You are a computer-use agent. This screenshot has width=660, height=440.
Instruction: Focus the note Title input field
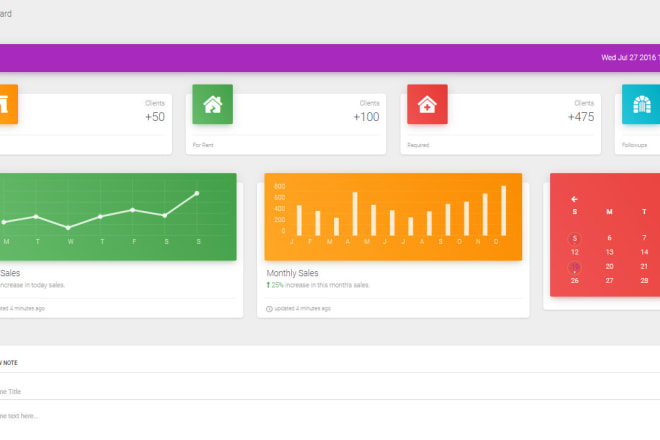point(330,392)
